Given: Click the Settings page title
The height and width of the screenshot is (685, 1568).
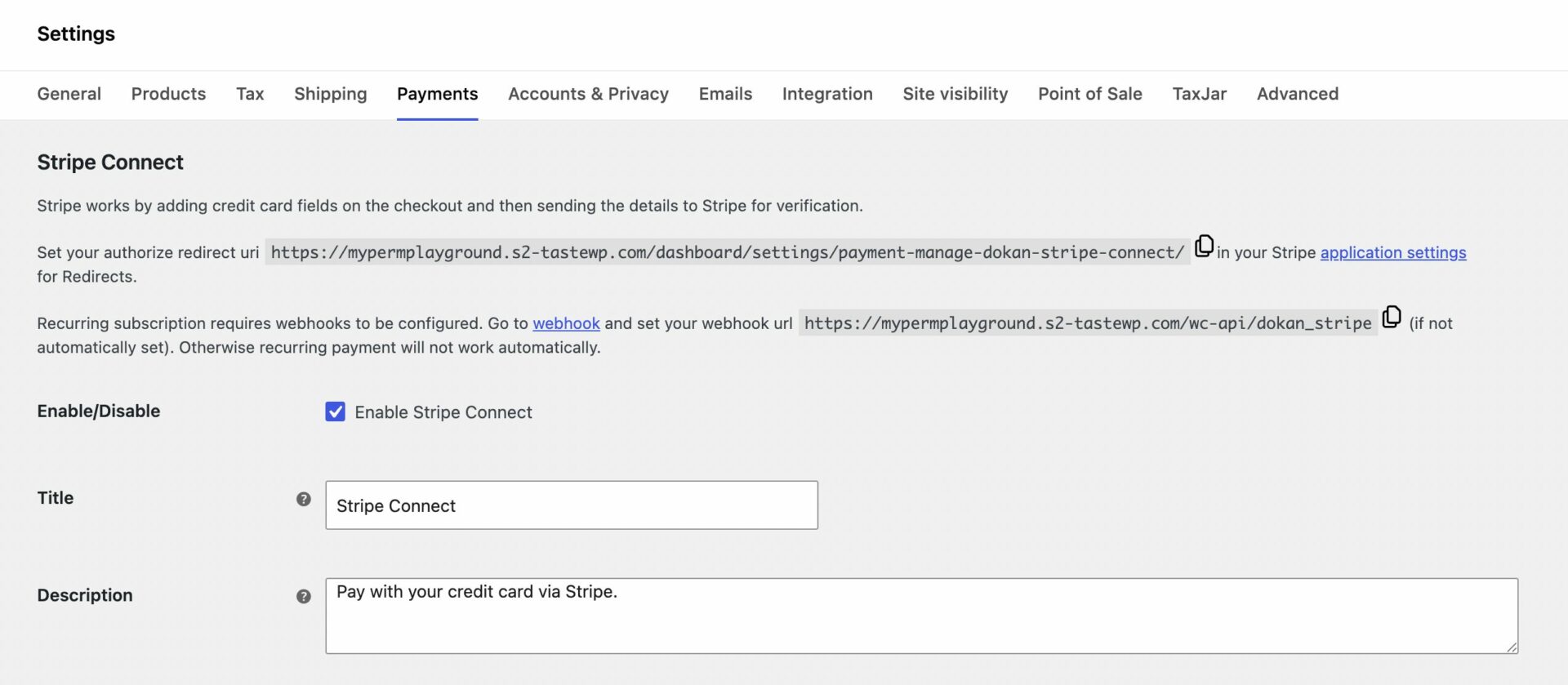Looking at the screenshot, I should pyautogui.click(x=76, y=33).
